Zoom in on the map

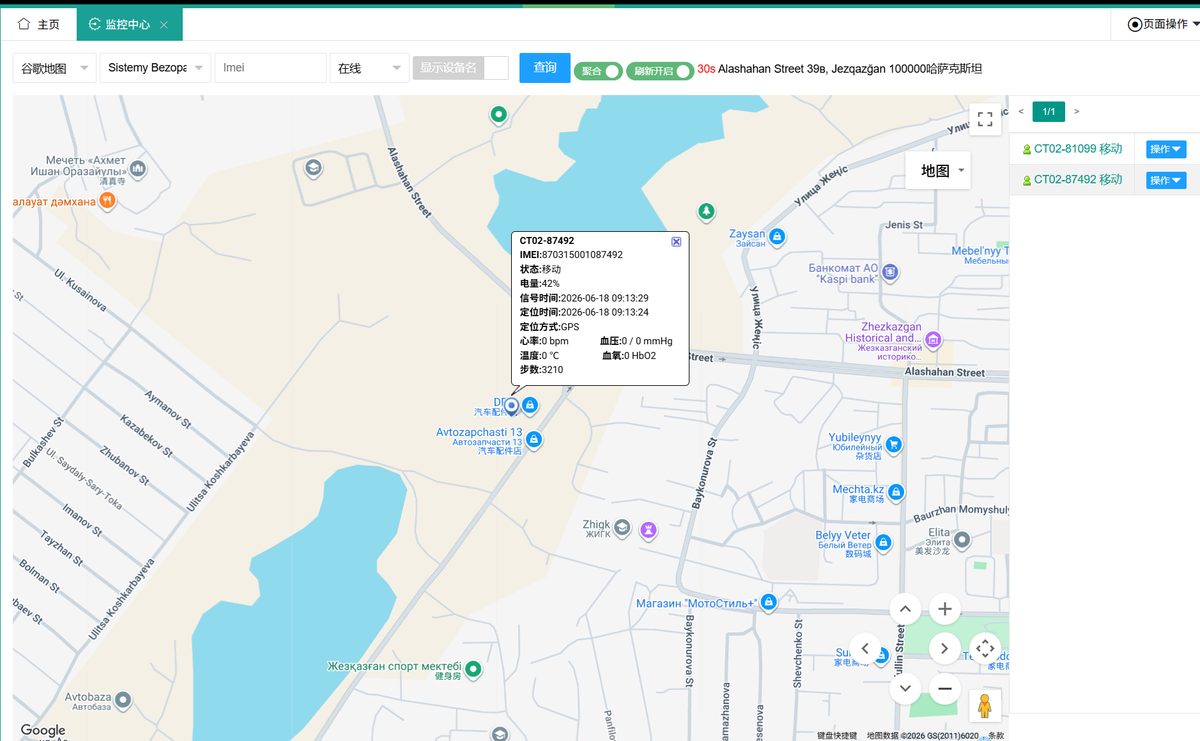(945, 608)
